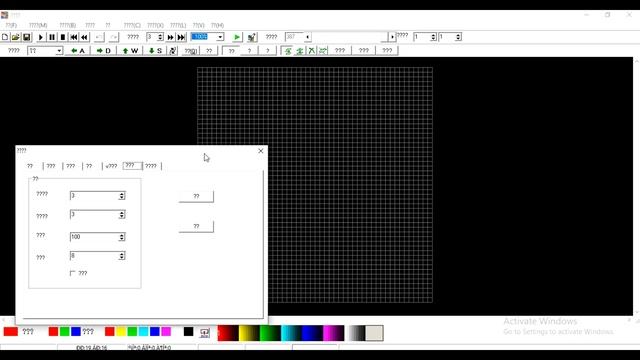Shift left with the green arrow A button
640x360 pixels.
78,51
